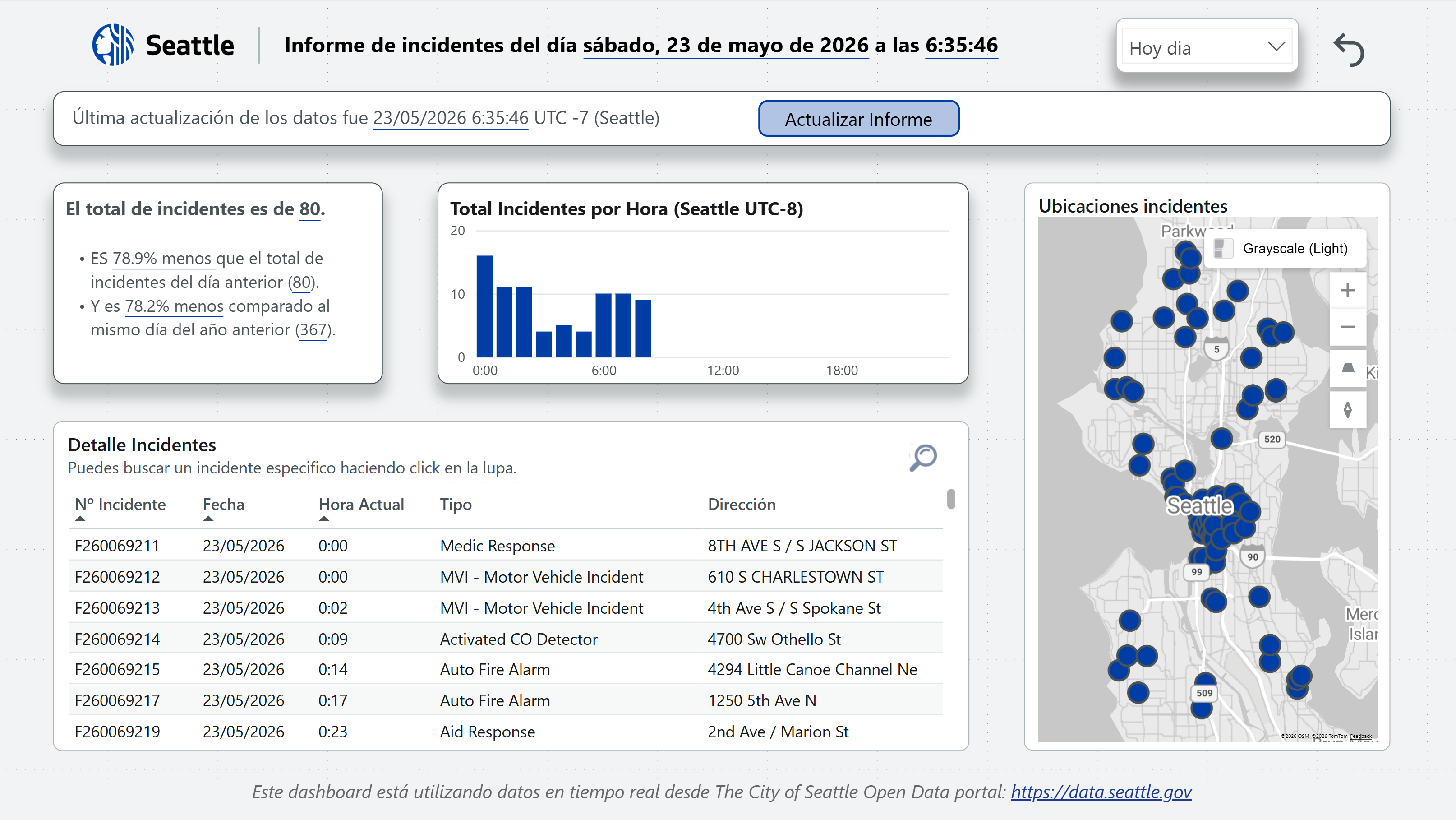Click the tallest 0:00 hour bar in chart
Screen dimensions: 1456x820
point(484,306)
